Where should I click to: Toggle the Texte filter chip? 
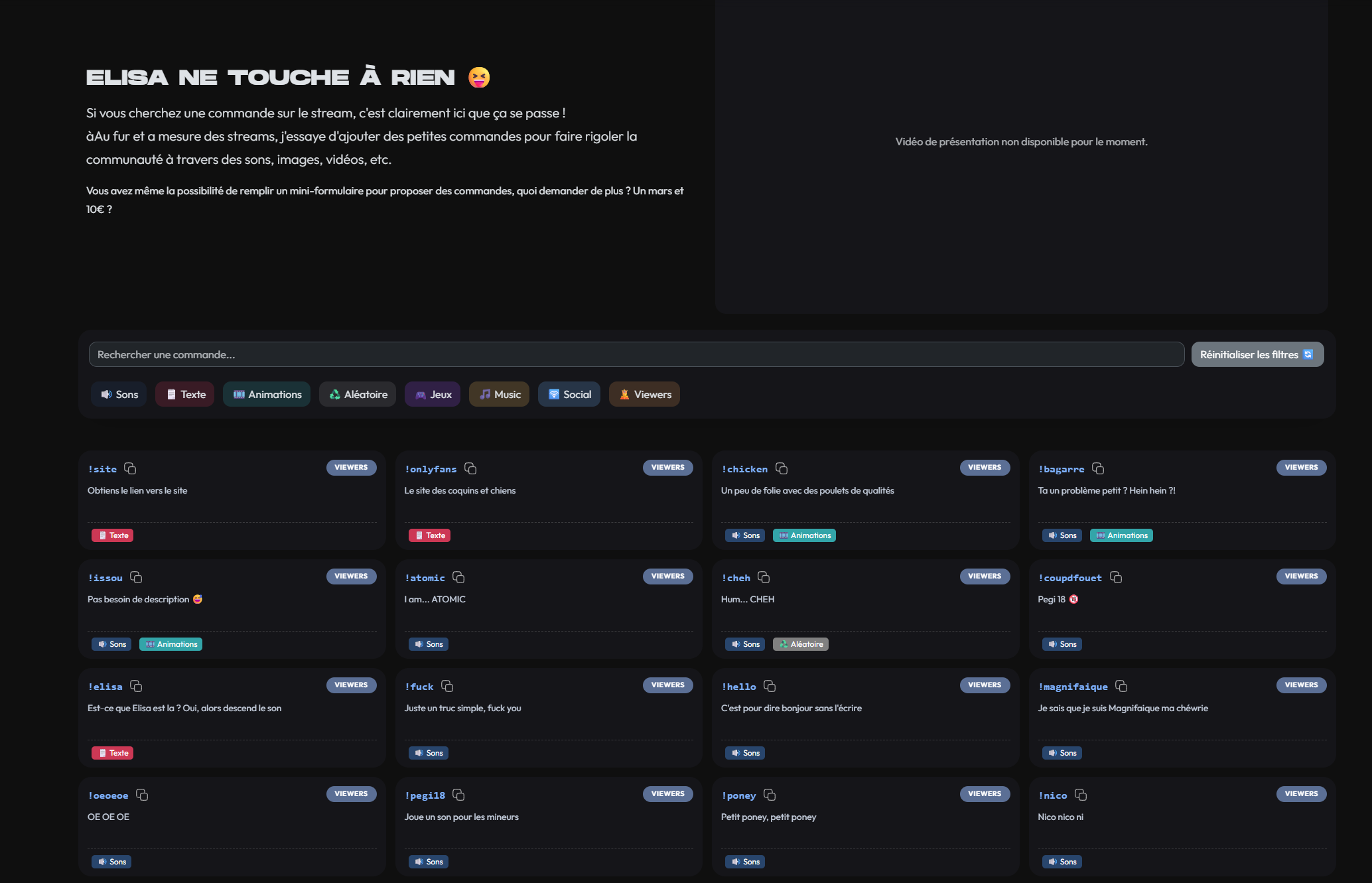(x=185, y=394)
